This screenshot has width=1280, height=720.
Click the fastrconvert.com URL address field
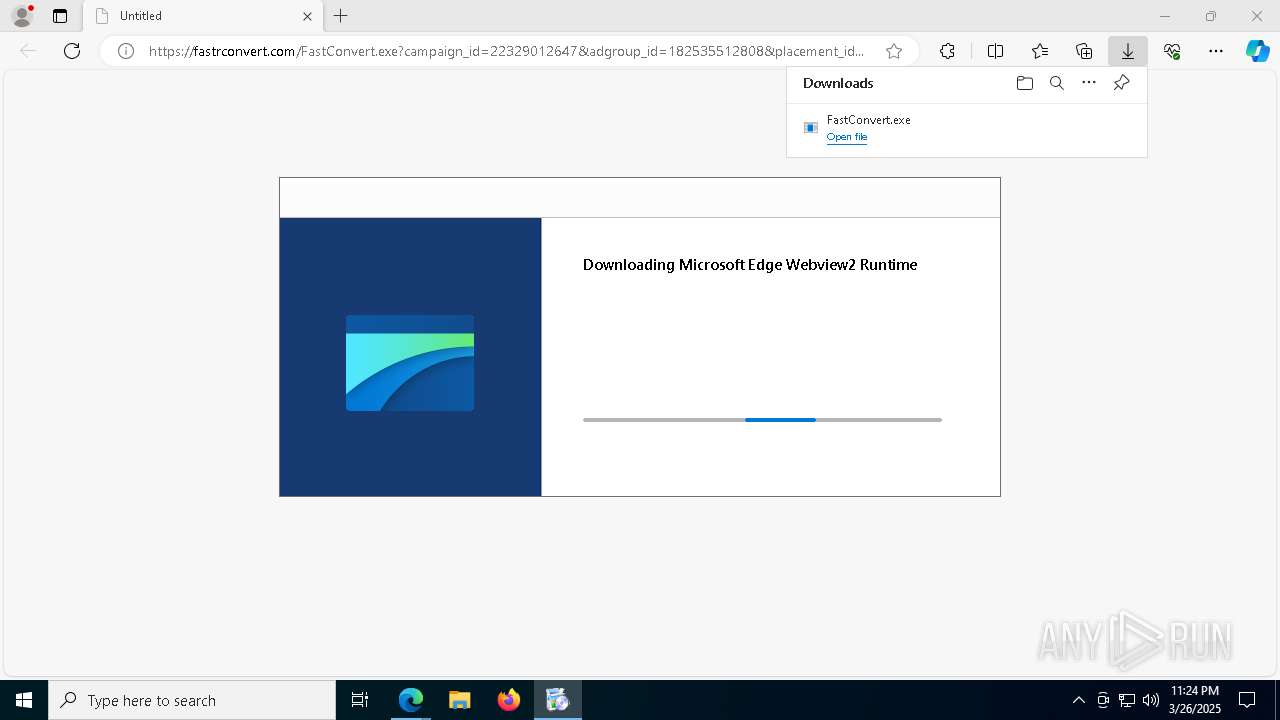click(x=507, y=51)
